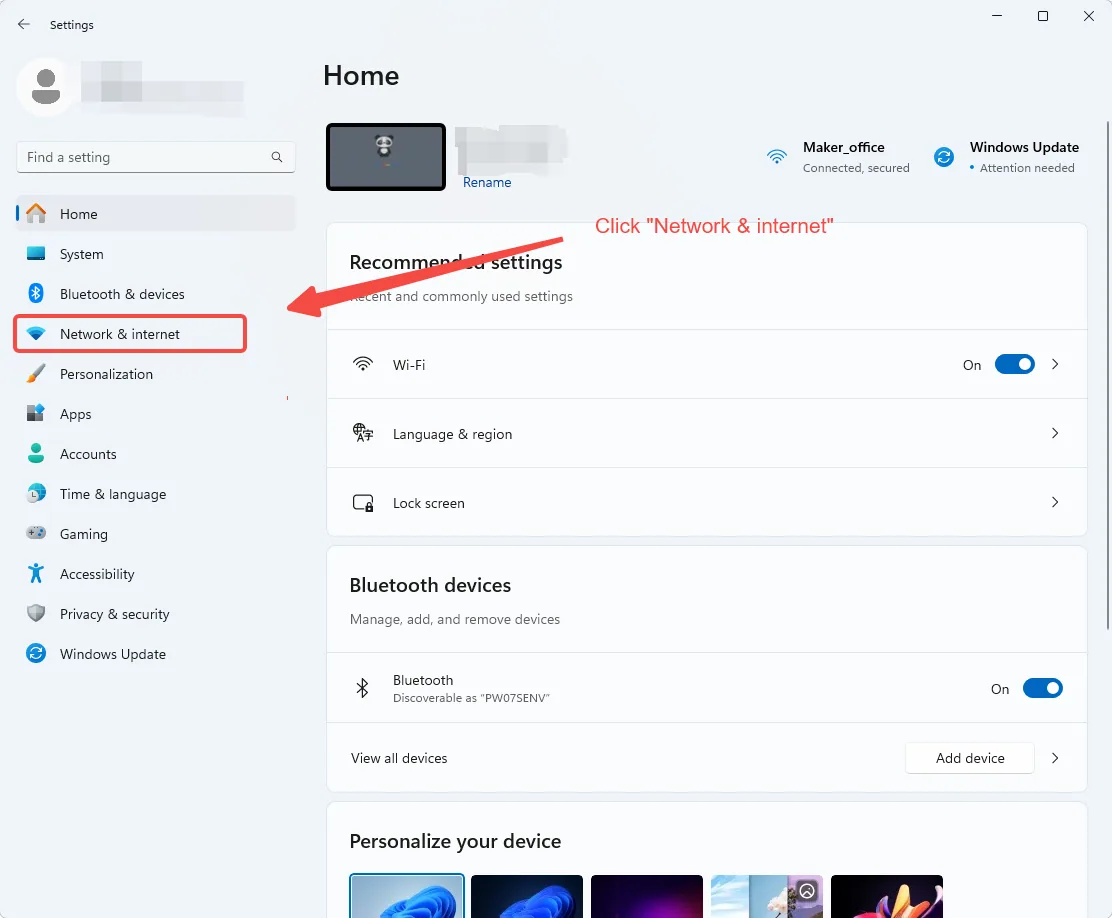Click the Lock screen label
The width and height of the screenshot is (1112, 918).
coord(428,503)
